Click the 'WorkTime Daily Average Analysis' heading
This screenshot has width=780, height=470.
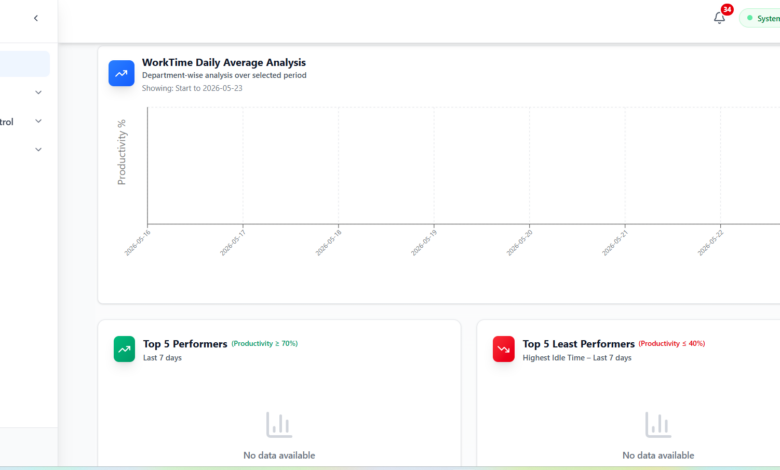coord(224,63)
